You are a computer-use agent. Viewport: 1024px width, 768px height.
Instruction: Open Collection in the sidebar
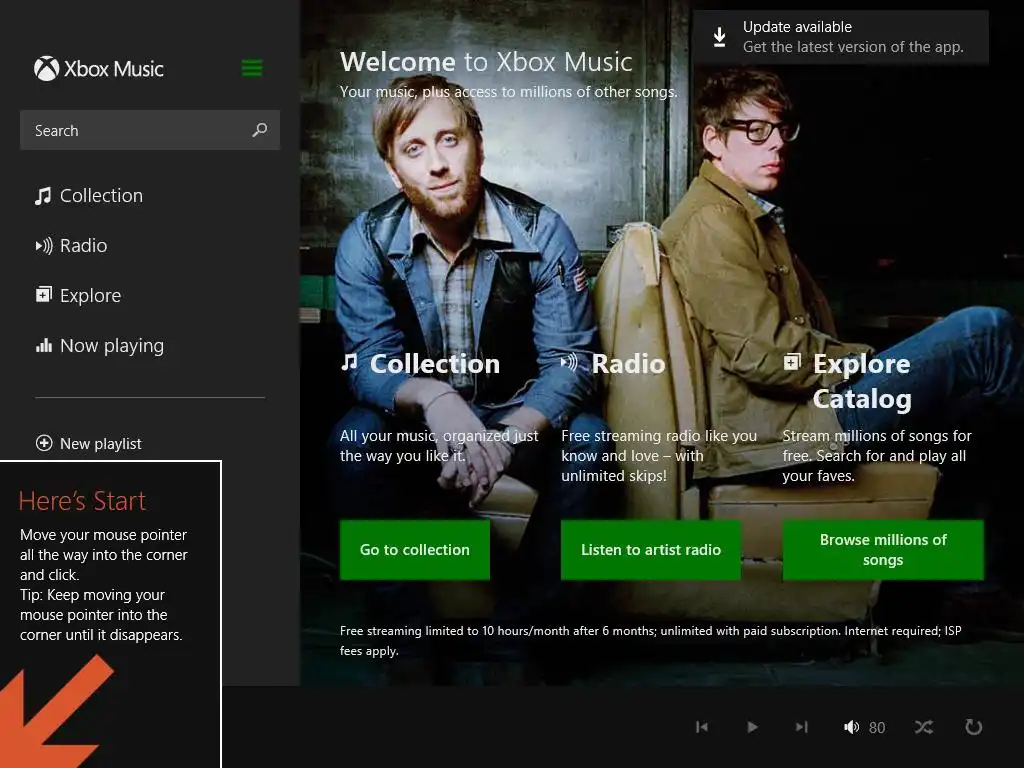(89, 195)
